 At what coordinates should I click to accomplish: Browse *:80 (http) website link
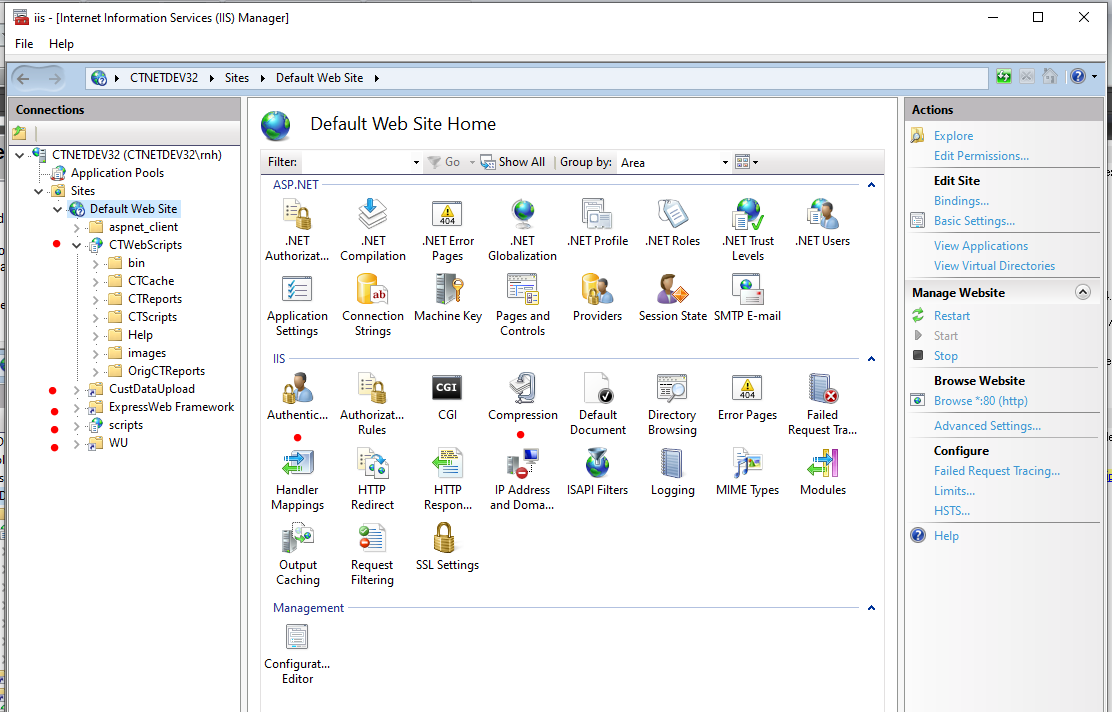click(980, 401)
